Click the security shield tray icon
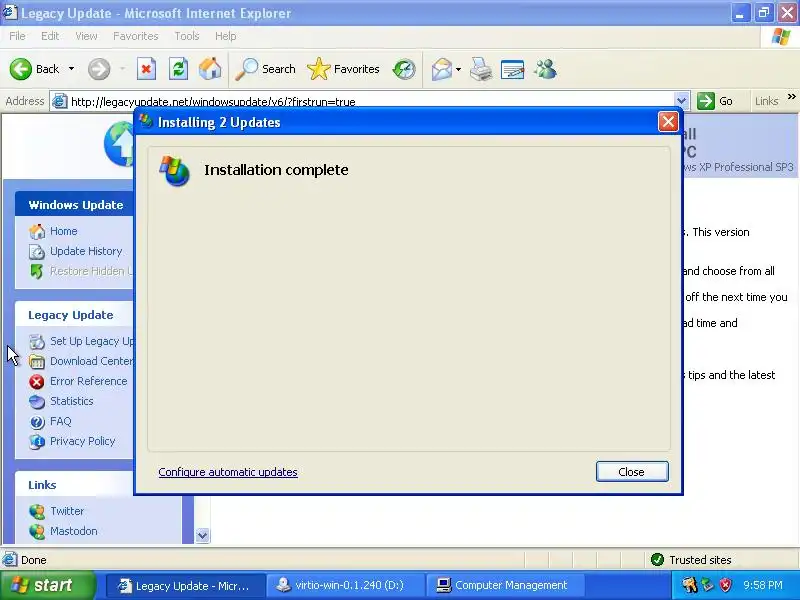800x600 pixels. pos(725,585)
